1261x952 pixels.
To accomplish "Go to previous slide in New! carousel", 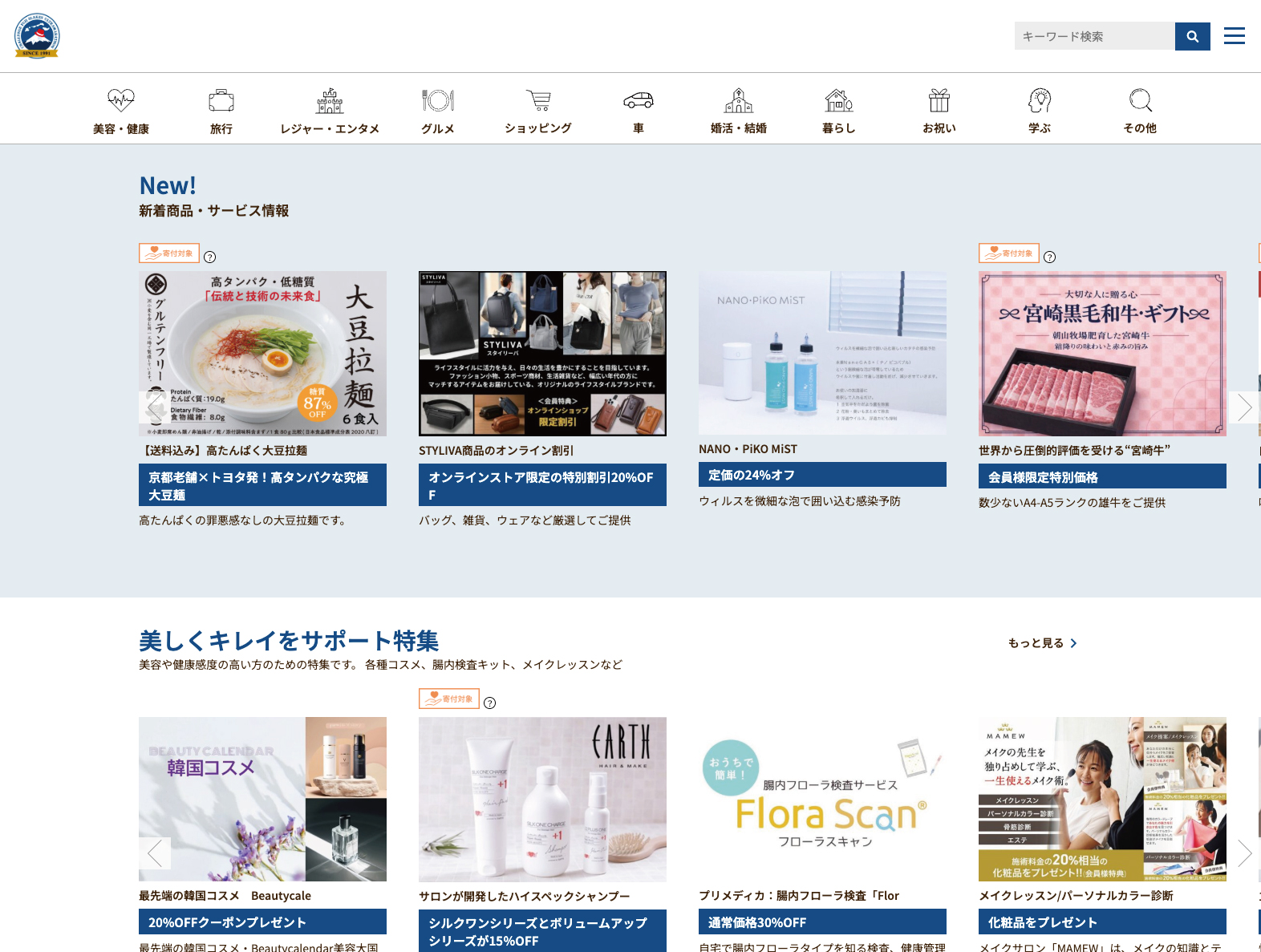I will pos(155,407).
